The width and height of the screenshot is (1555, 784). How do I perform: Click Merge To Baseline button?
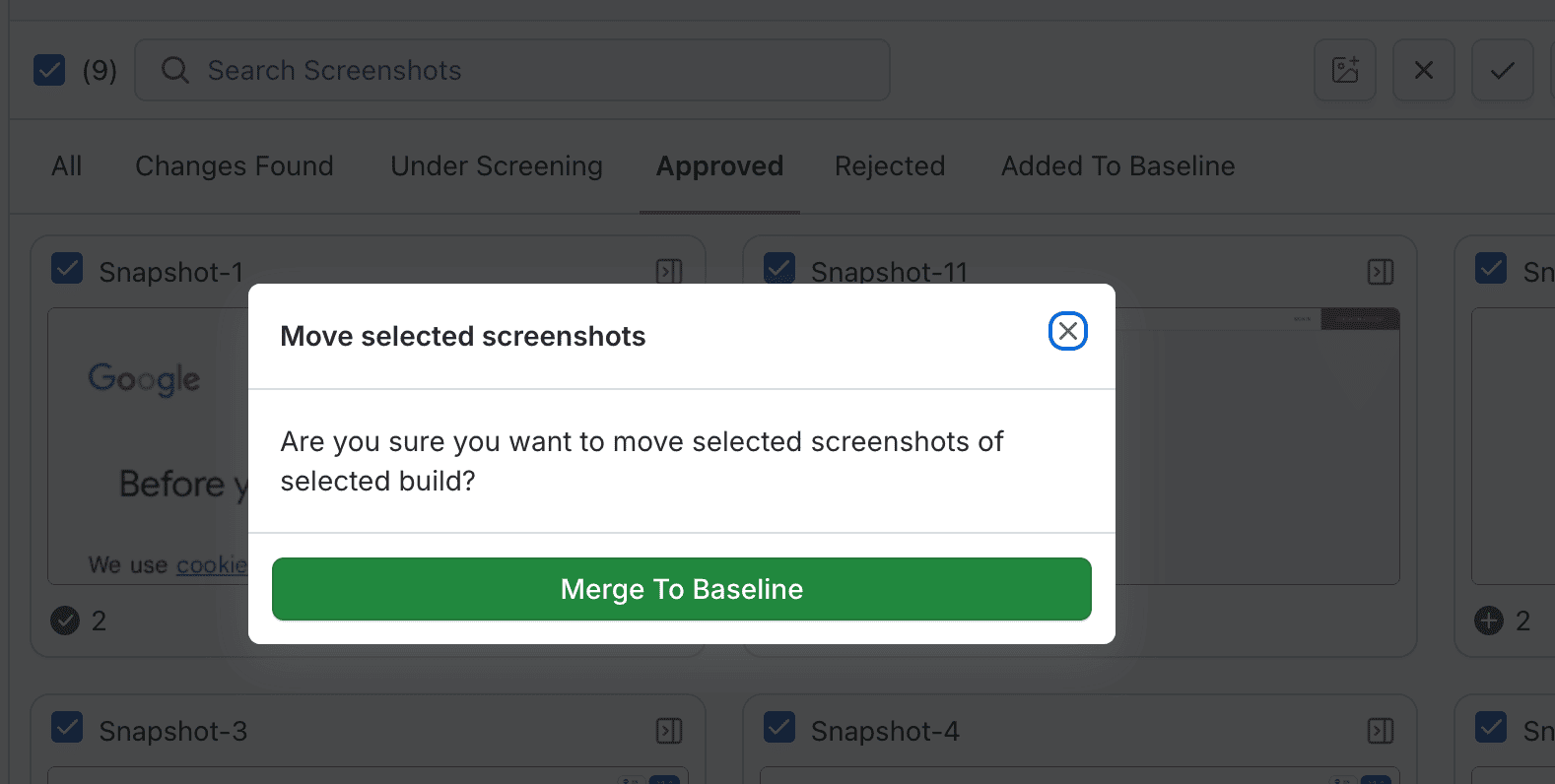coord(681,588)
